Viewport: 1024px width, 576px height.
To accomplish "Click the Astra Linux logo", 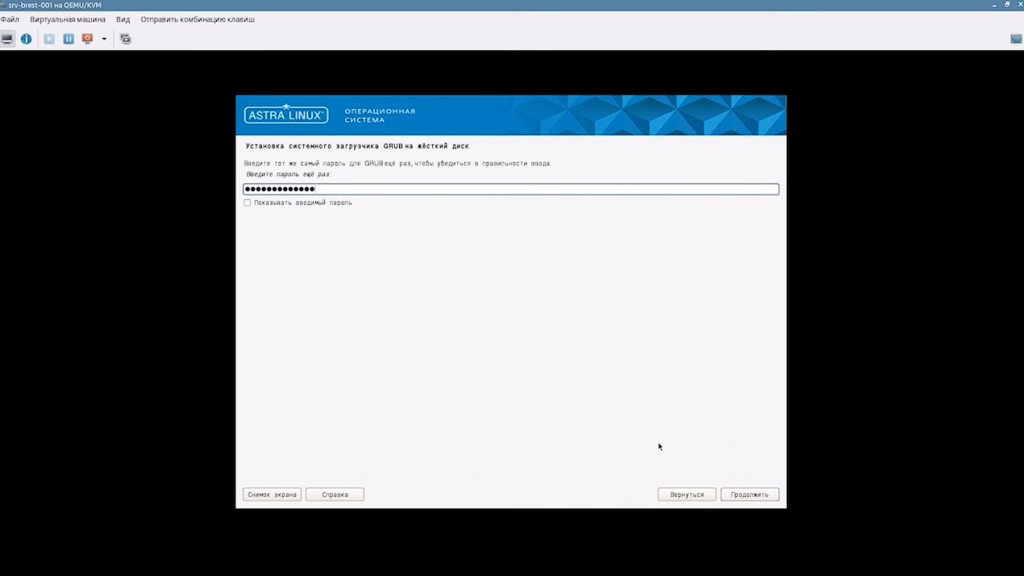I will [x=286, y=114].
